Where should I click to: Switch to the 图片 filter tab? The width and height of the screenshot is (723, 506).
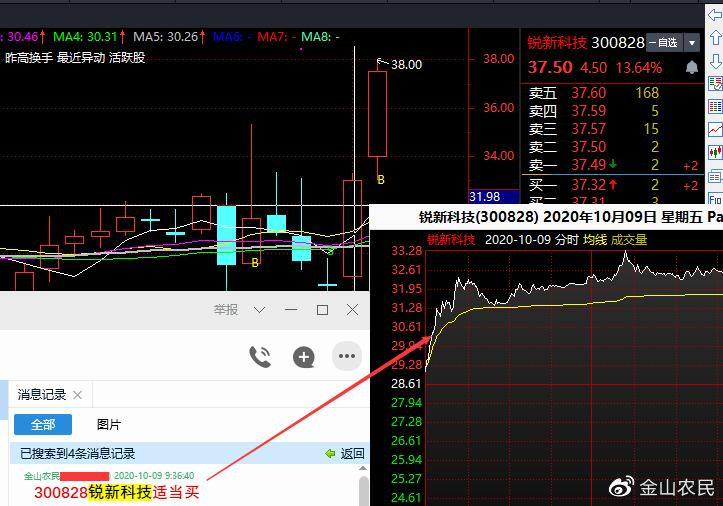tap(109, 424)
